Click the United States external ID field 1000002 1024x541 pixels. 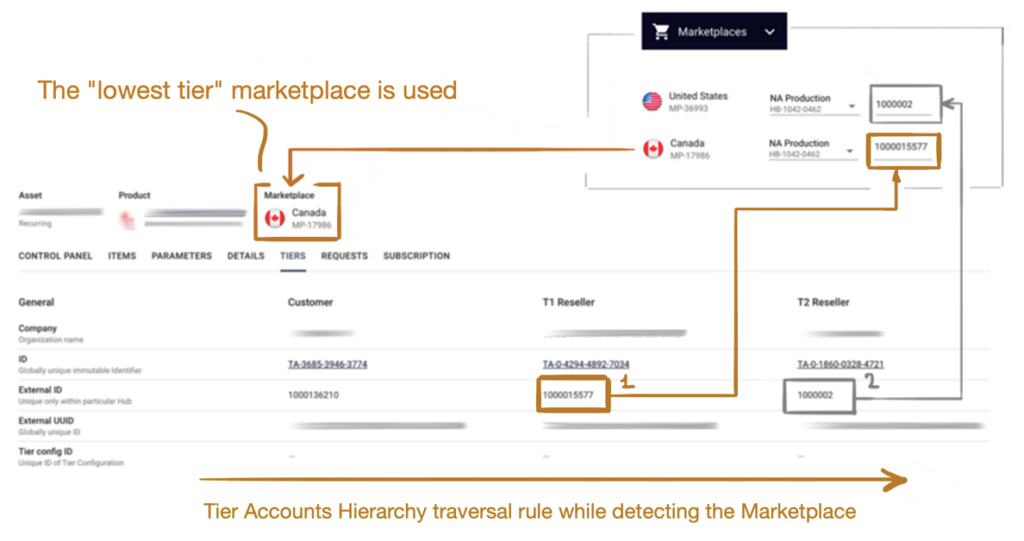pyautogui.click(x=904, y=105)
